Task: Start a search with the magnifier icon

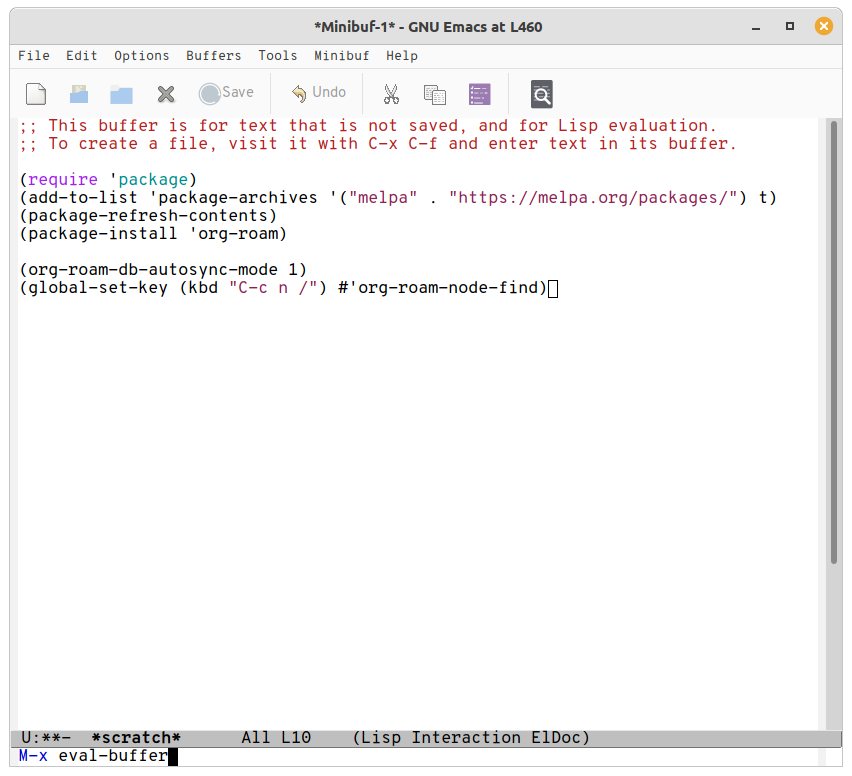Action: [541, 93]
